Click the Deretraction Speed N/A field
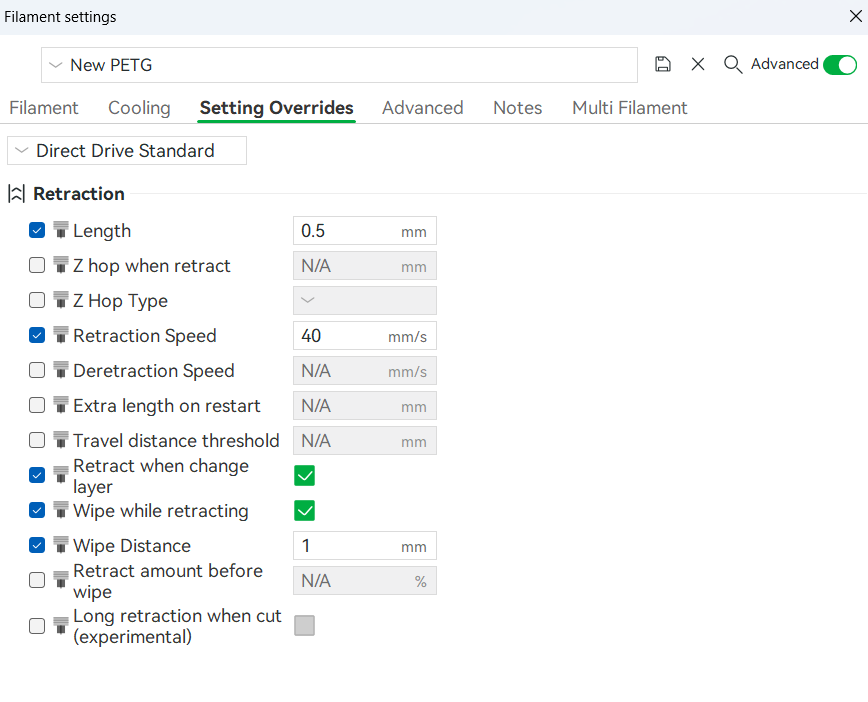This screenshot has width=868, height=702. tap(365, 370)
